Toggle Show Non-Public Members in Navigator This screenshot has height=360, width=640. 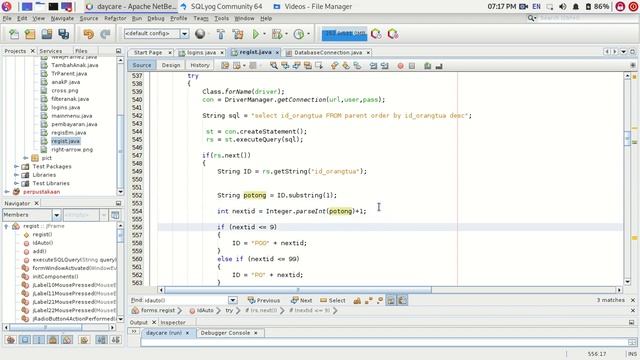(53, 340)
